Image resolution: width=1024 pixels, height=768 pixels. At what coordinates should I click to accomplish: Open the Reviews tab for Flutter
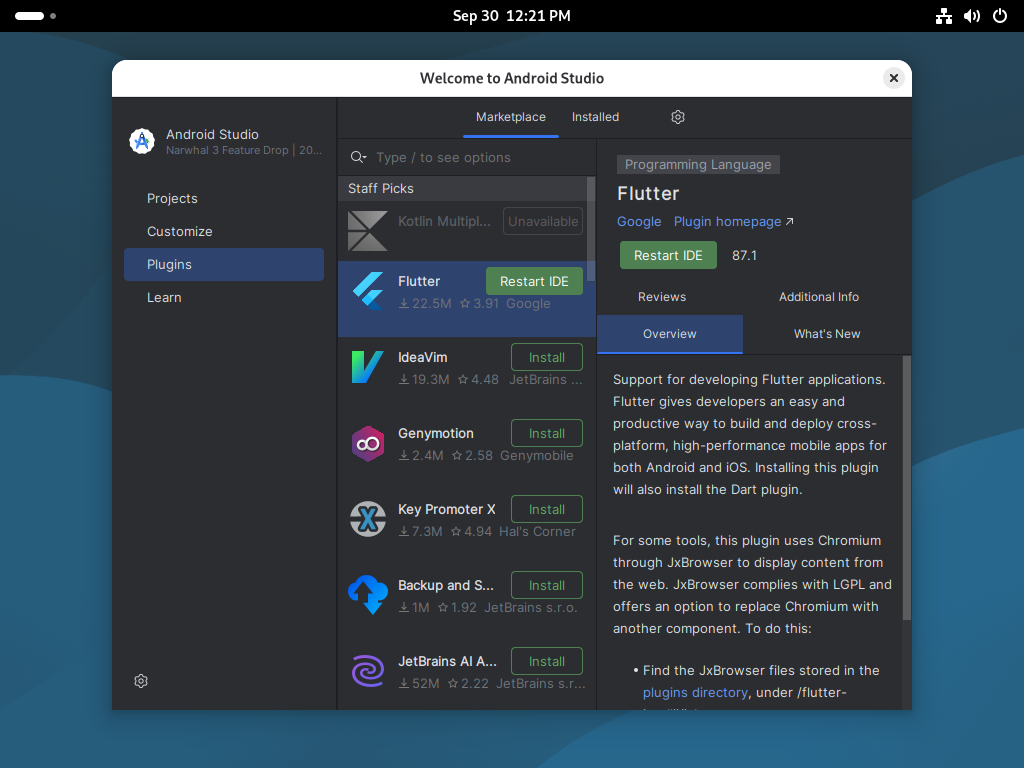(661, 297)
